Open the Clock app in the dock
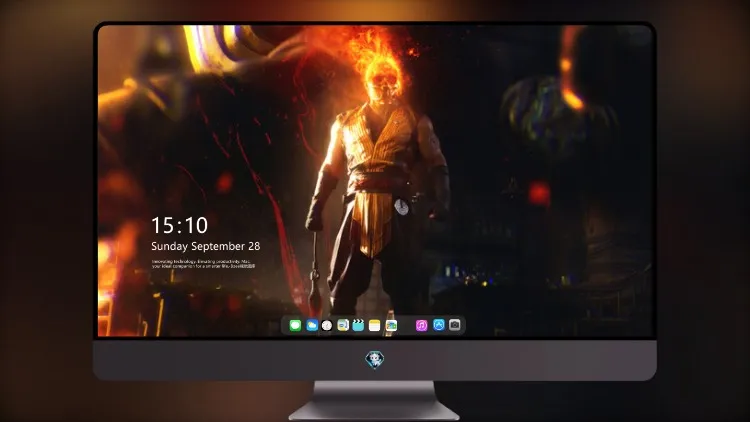The width and height of the screenshot is (750, 422). tap(327, 325)
